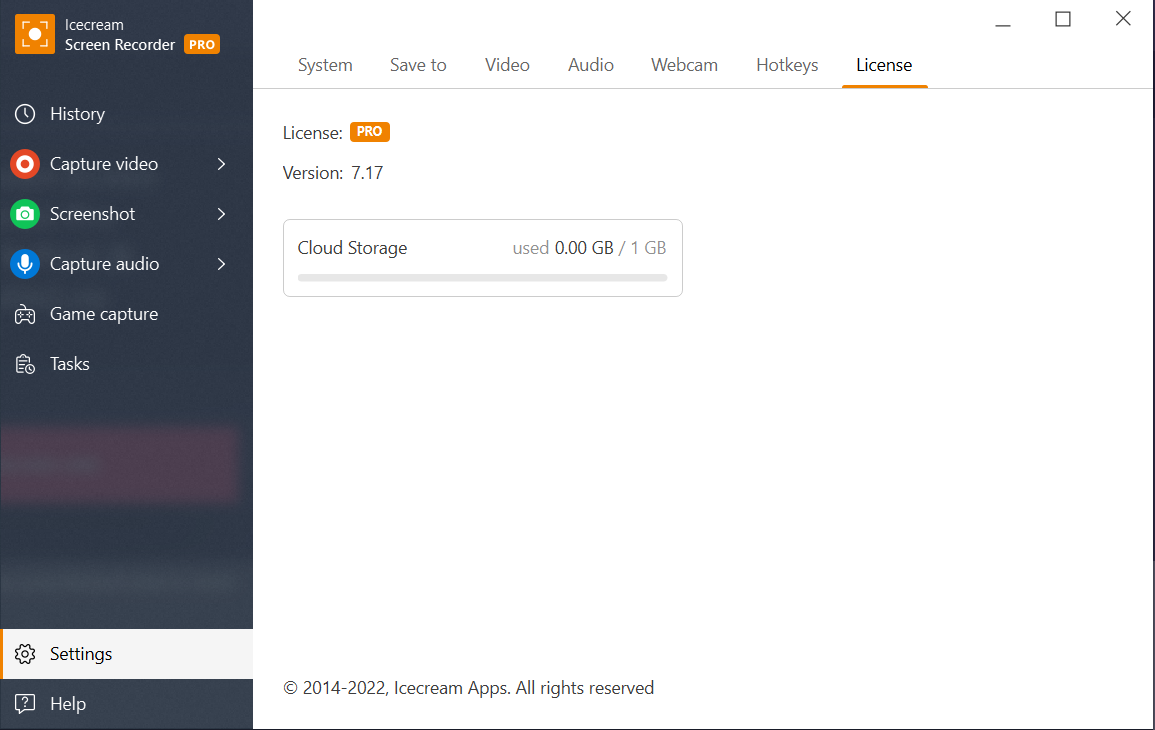Click the red Capture video icon
Screen dimensions: 1155x730
coord(25,164)
